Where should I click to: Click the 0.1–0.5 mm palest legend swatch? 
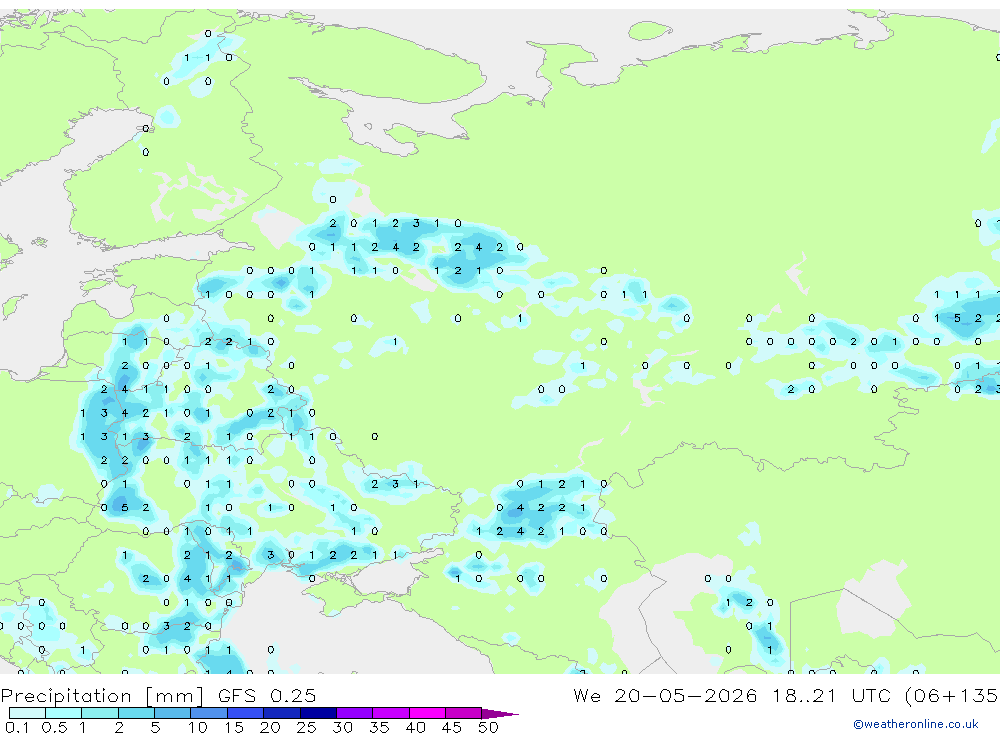(x=27, y=713)
